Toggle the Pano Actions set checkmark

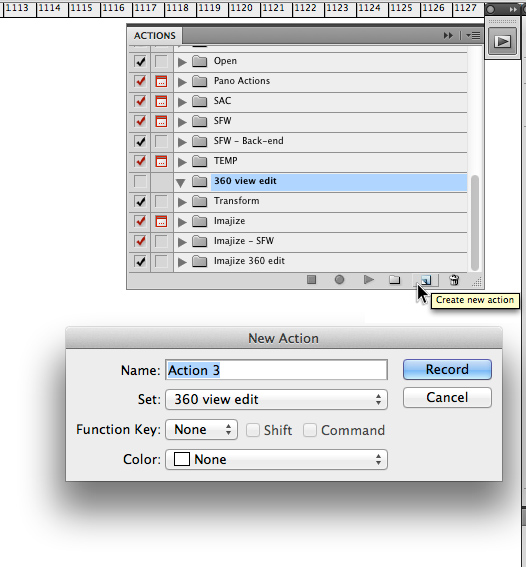(140, 81)
